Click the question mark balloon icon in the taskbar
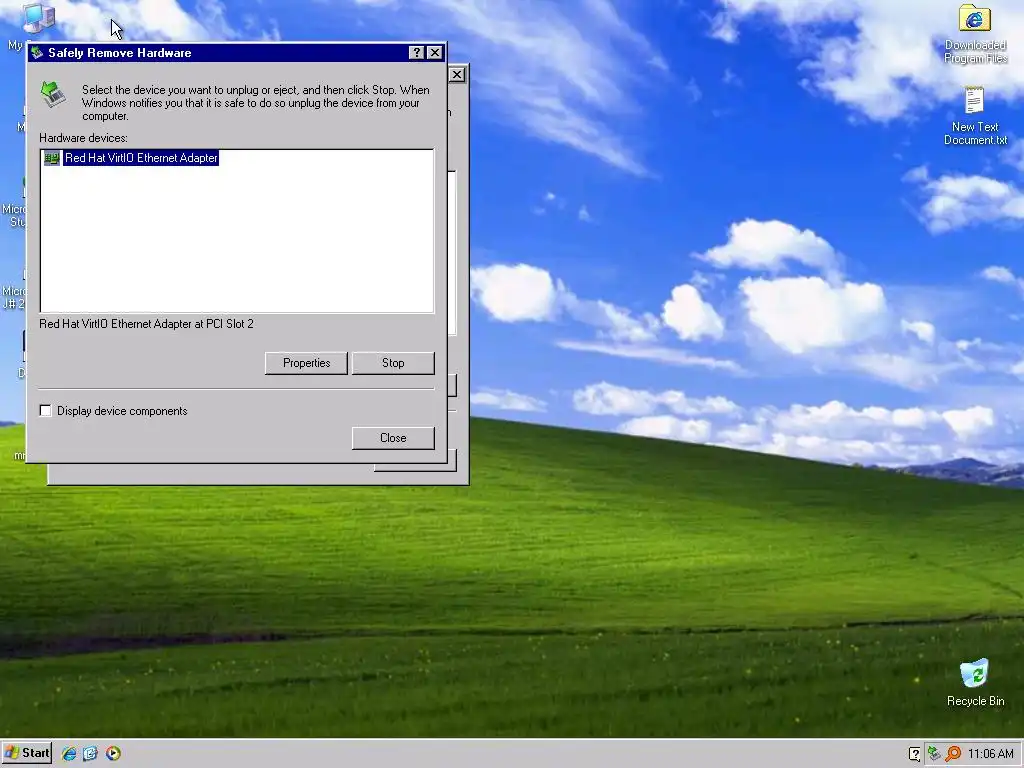This screenshot has width=1024, height=768. point(915,754)
